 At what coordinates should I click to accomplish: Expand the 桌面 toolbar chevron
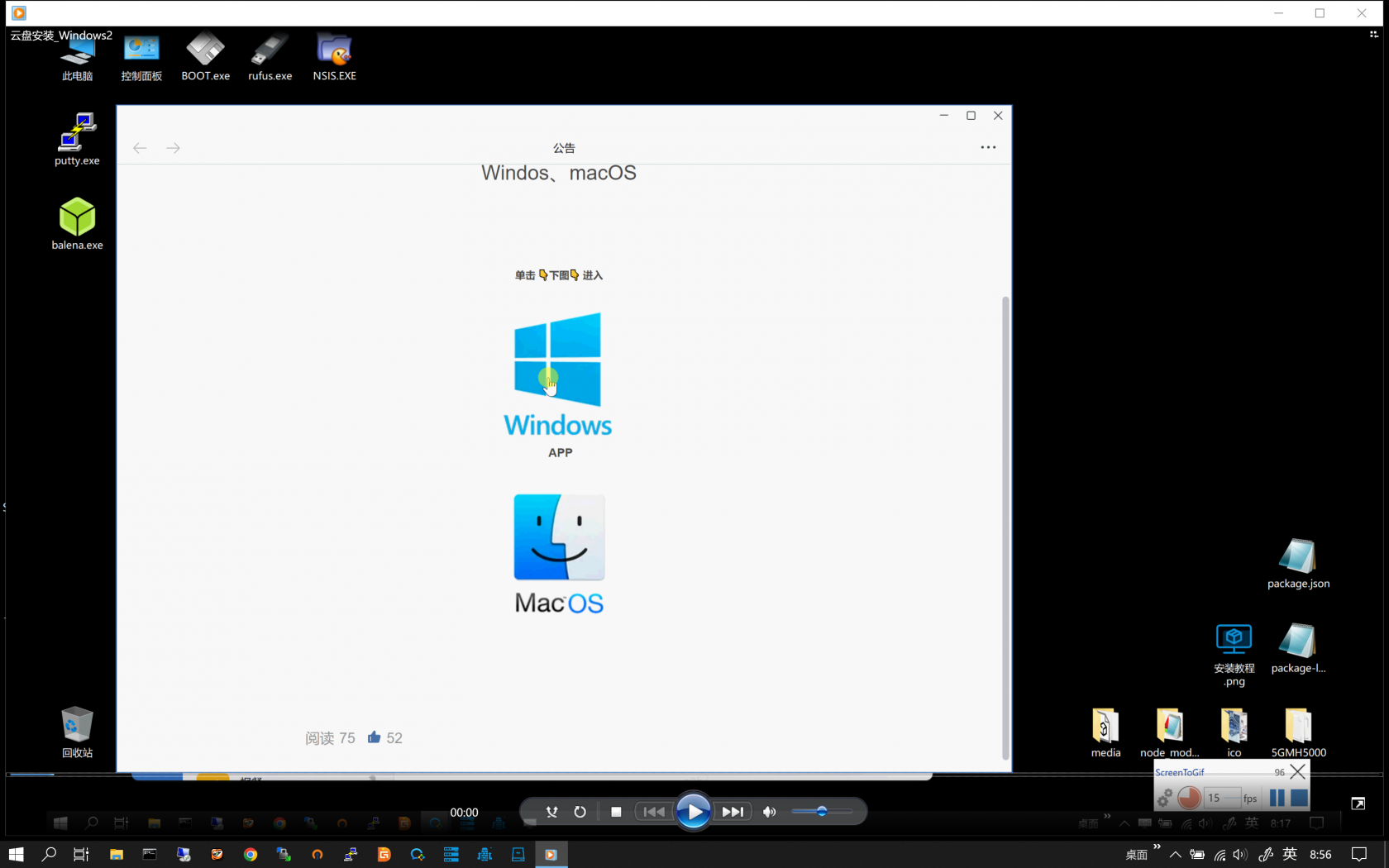click(x=1157, y=847)
